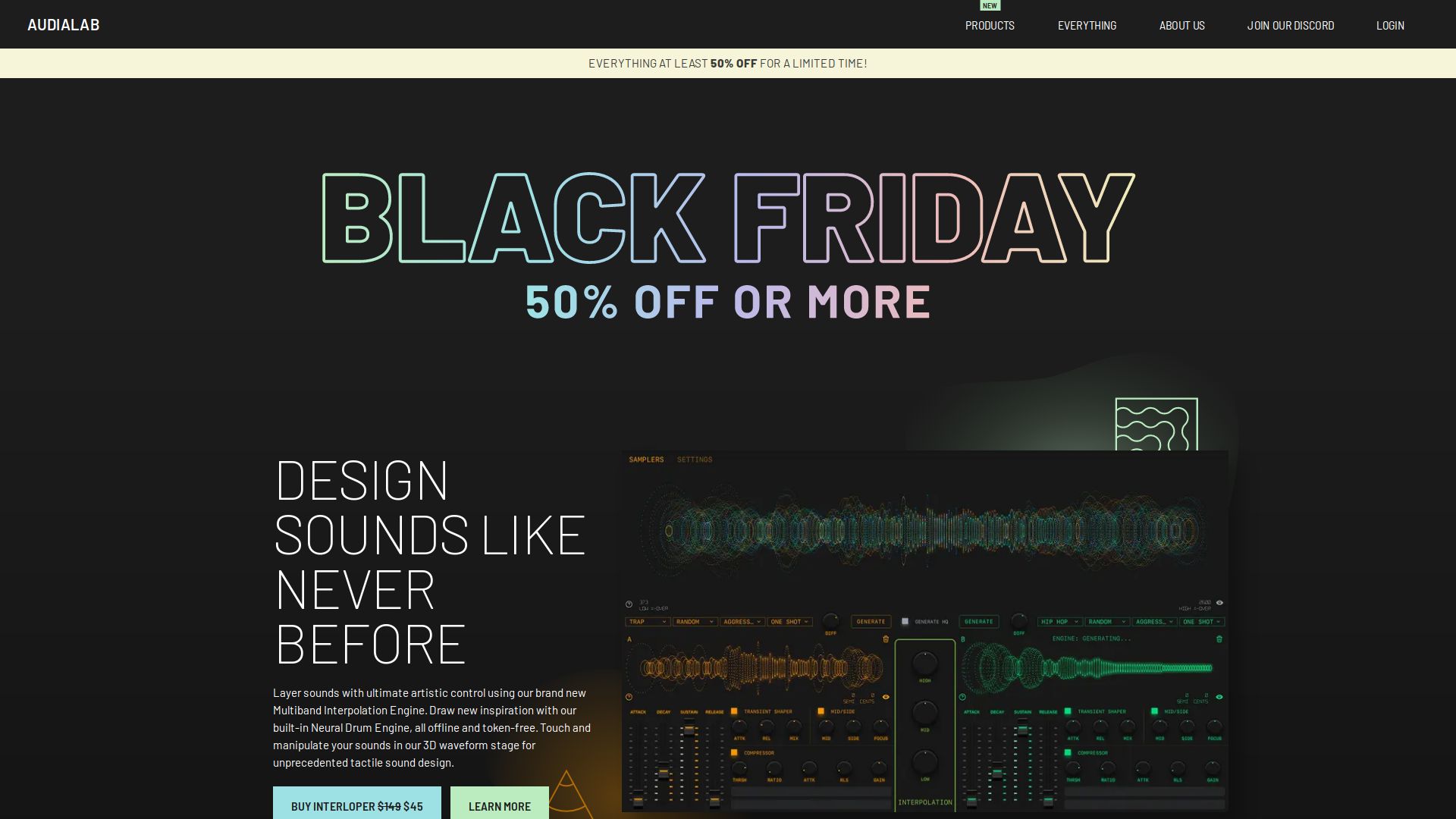The height and width of the screenshot is (819, 1456).
Task: Toggle sampler B green eye icon
Action: click(1219, 697)
